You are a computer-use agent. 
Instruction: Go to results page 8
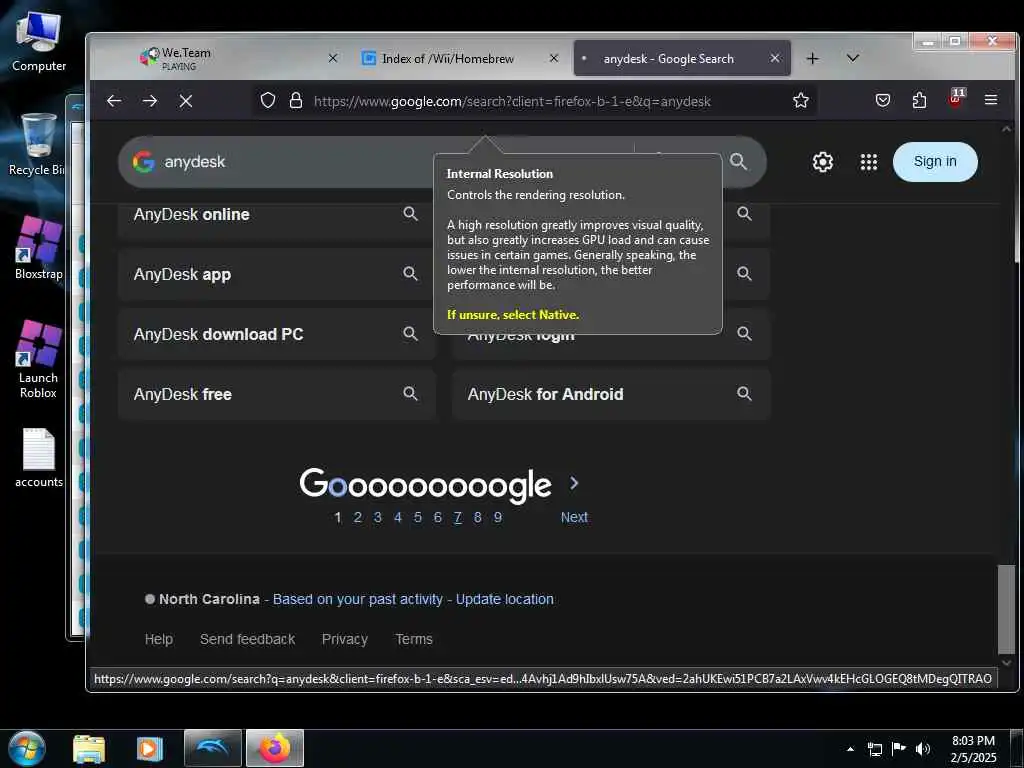coord(478,517)
